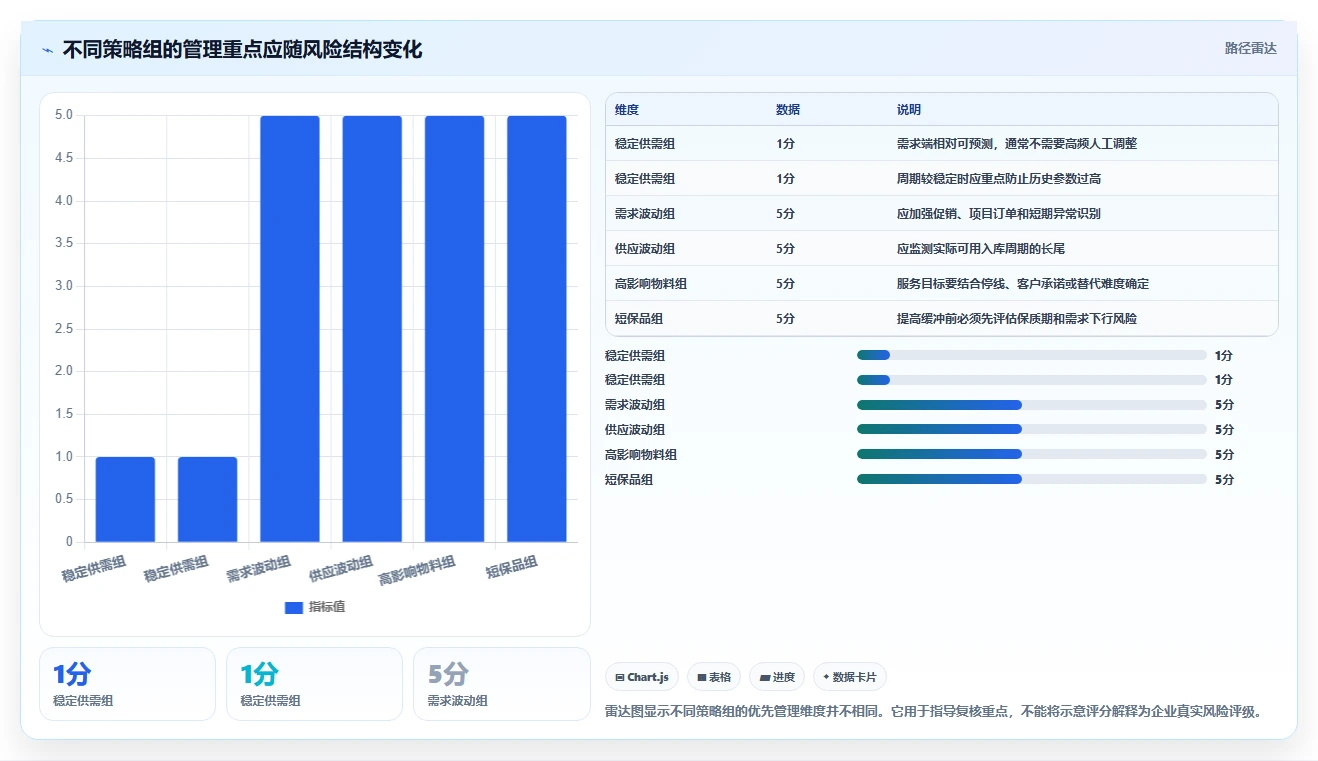Click the 说明 column header
1318x761 pixels.
point(909,110)
